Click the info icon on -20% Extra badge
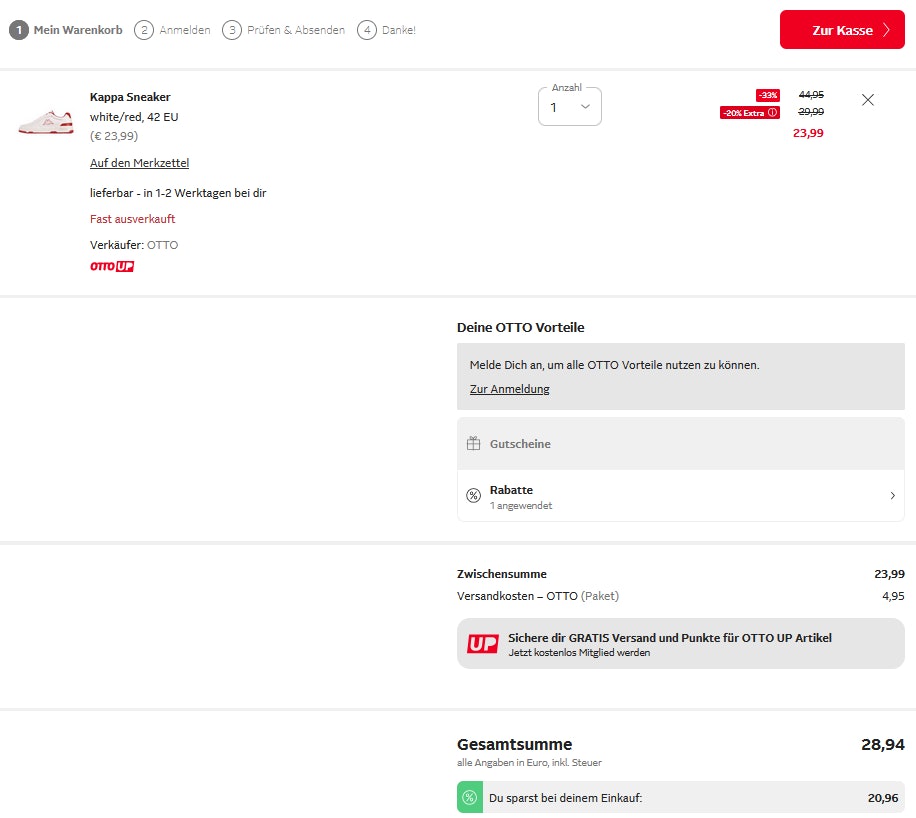Screen dimensions: 916x818 [x=772, y=113]
